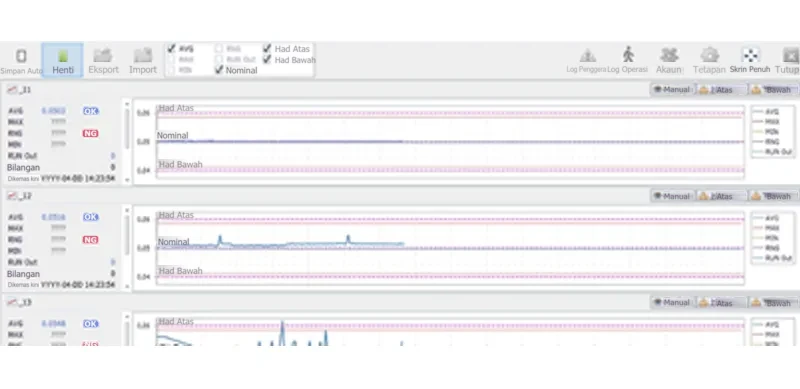The width and height of the screenshot is (800, 389).
Task: Toggle the AVG checkbox
Action: (x=171, y=48)
